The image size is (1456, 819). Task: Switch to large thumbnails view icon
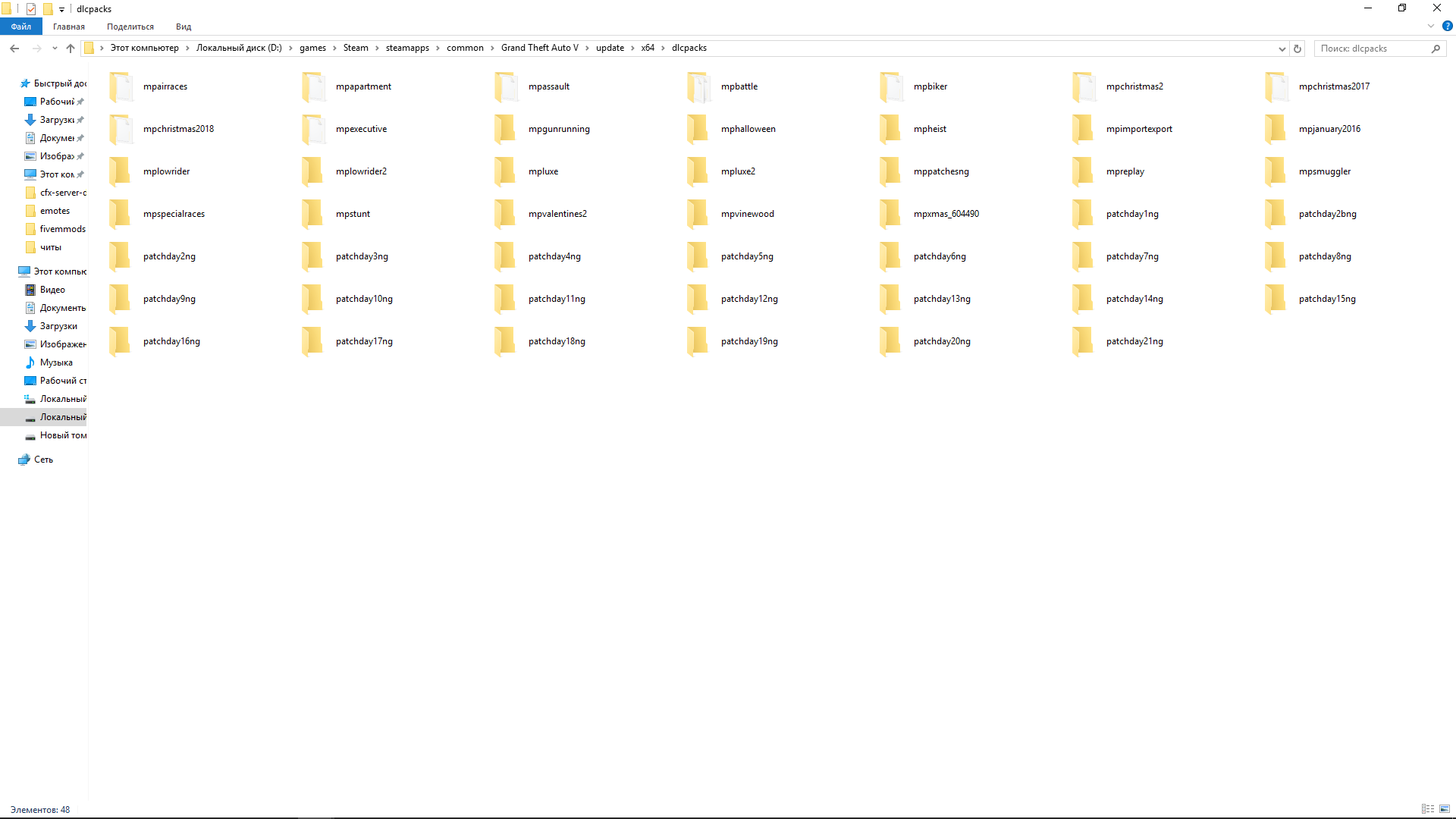pos(1445,809)
